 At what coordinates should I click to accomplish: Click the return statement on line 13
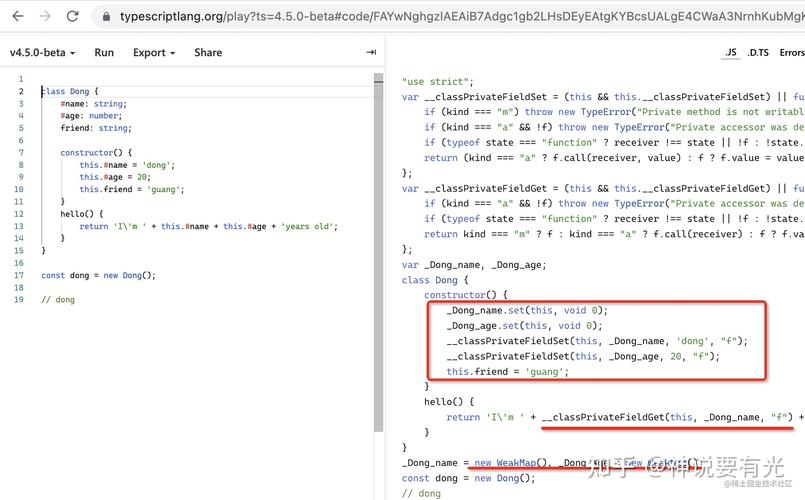[209, 226]
